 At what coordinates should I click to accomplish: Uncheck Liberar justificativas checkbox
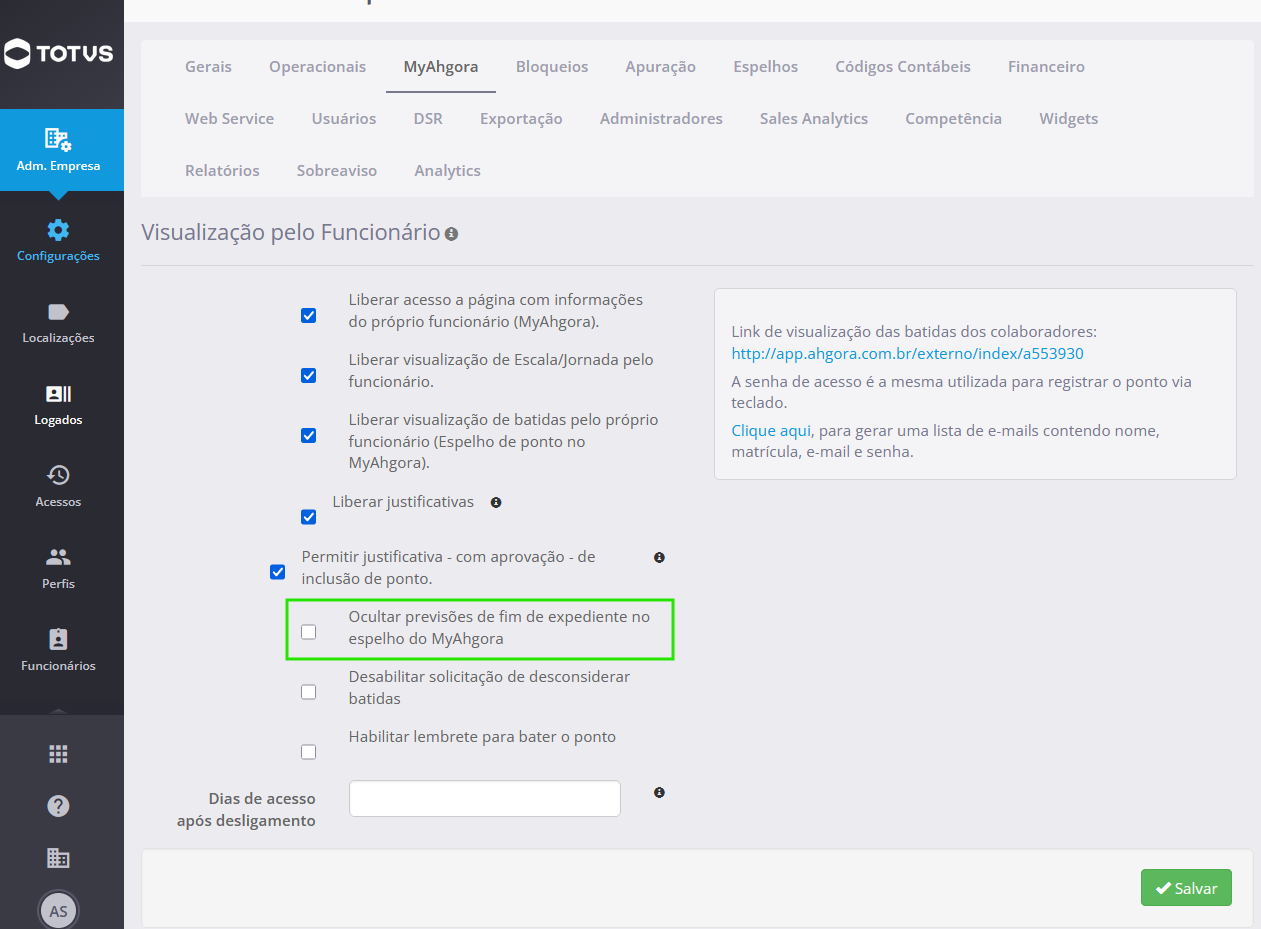(309, 517)
